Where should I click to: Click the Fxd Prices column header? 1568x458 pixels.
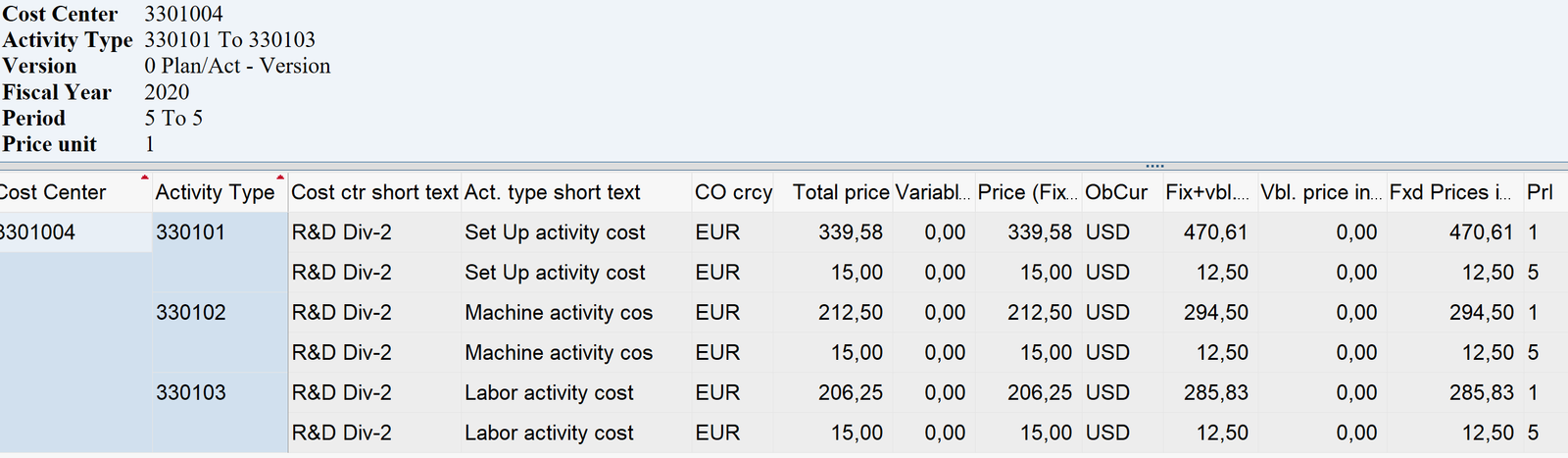coord(1449,192)
